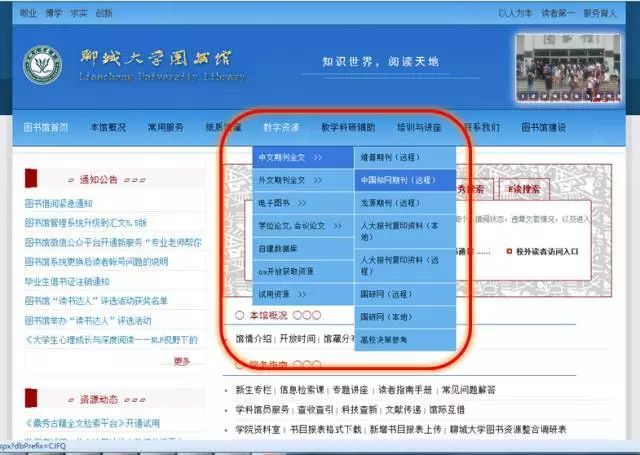Open the 书目报表格式下载 link
The image size is (640, 455).
[326, 429]
